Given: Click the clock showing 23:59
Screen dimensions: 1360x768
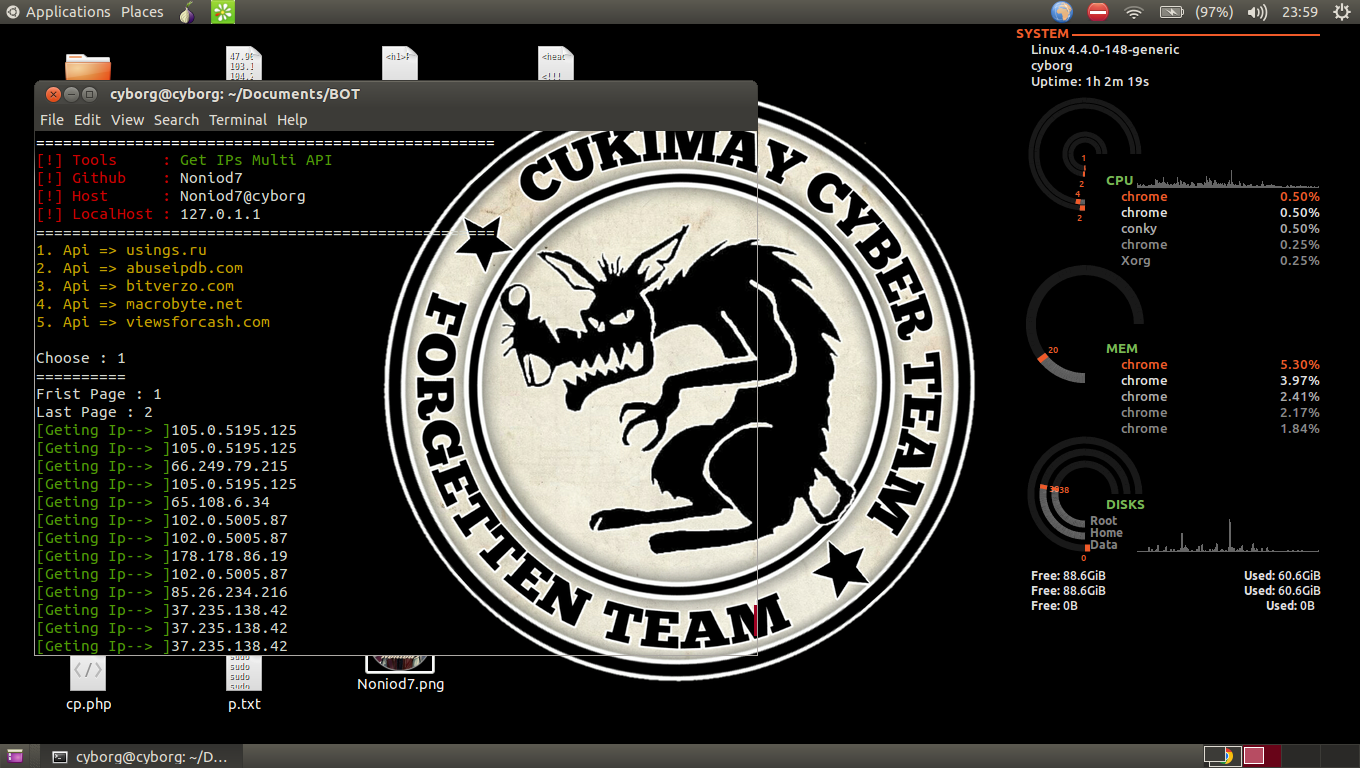Looking at the screenshot, I should pos(1299,12).
